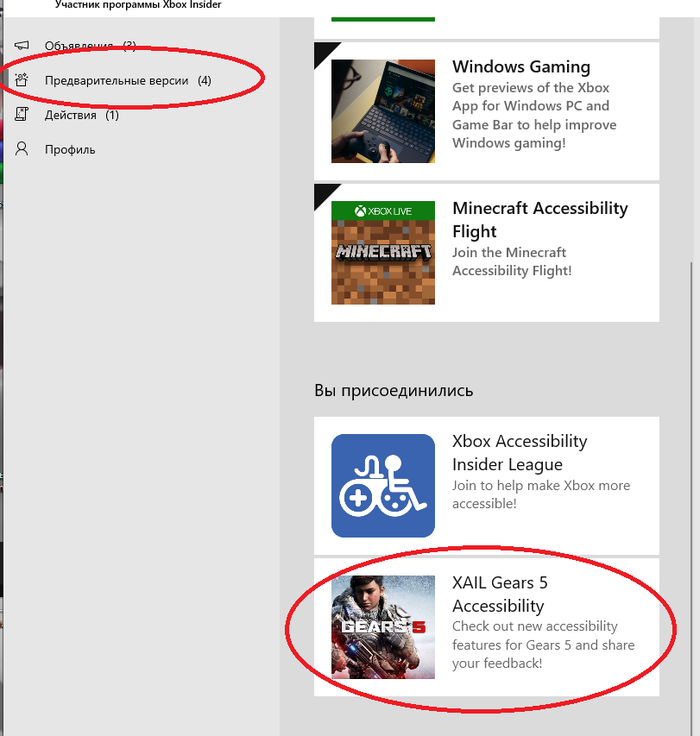Click the previews gift icon
Screen dimensions: 700x736
[22, 80]
